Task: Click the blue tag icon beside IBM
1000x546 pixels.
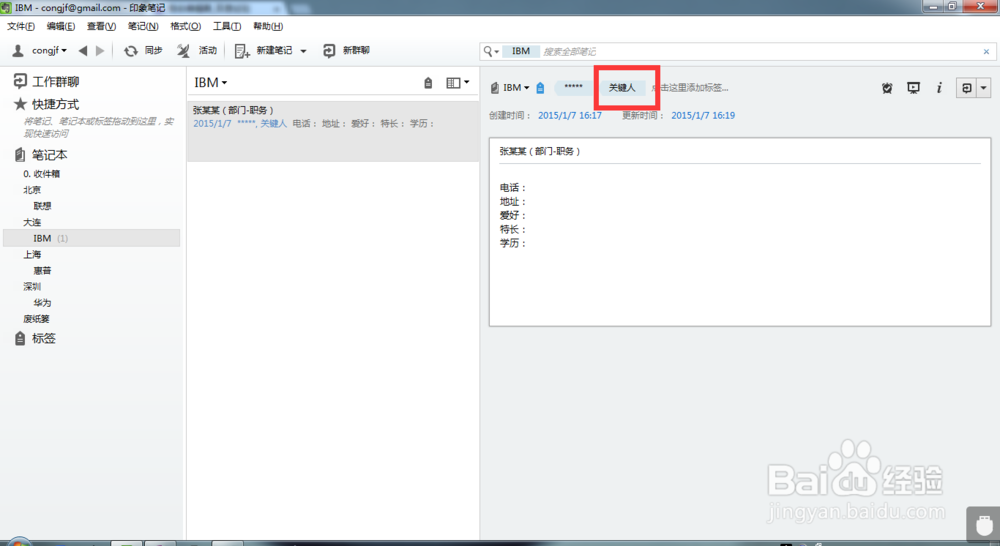Action: point(540,87)
